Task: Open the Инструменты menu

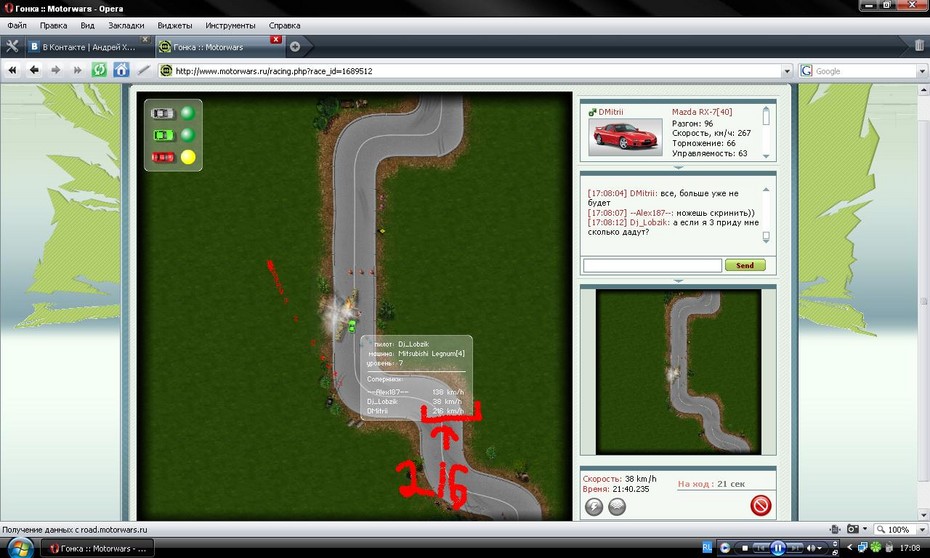Action: (x=230, y=25)
